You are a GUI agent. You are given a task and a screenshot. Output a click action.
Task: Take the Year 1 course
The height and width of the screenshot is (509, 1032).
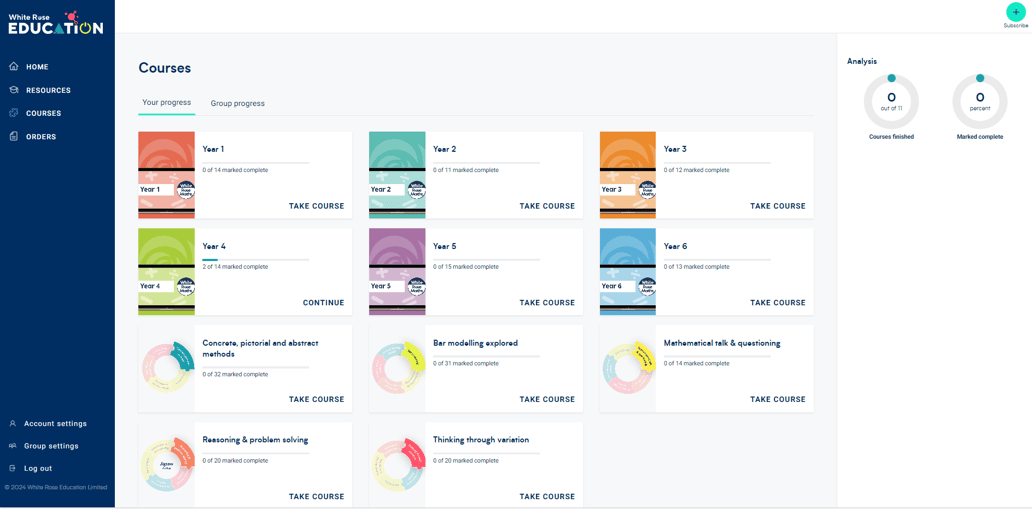[x=317, y=206]
